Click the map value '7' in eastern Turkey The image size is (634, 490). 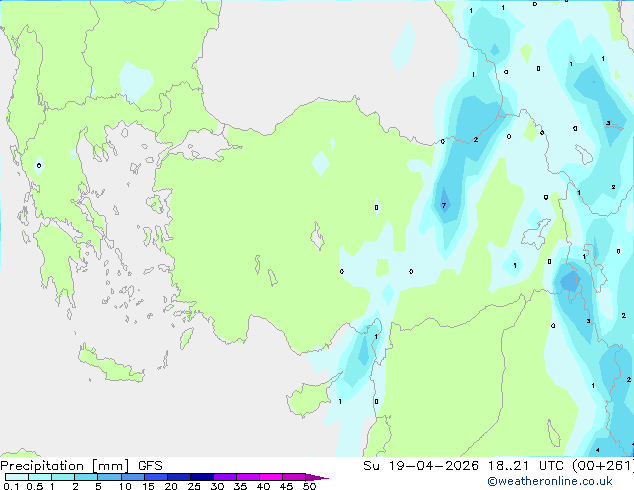(444, 205)
